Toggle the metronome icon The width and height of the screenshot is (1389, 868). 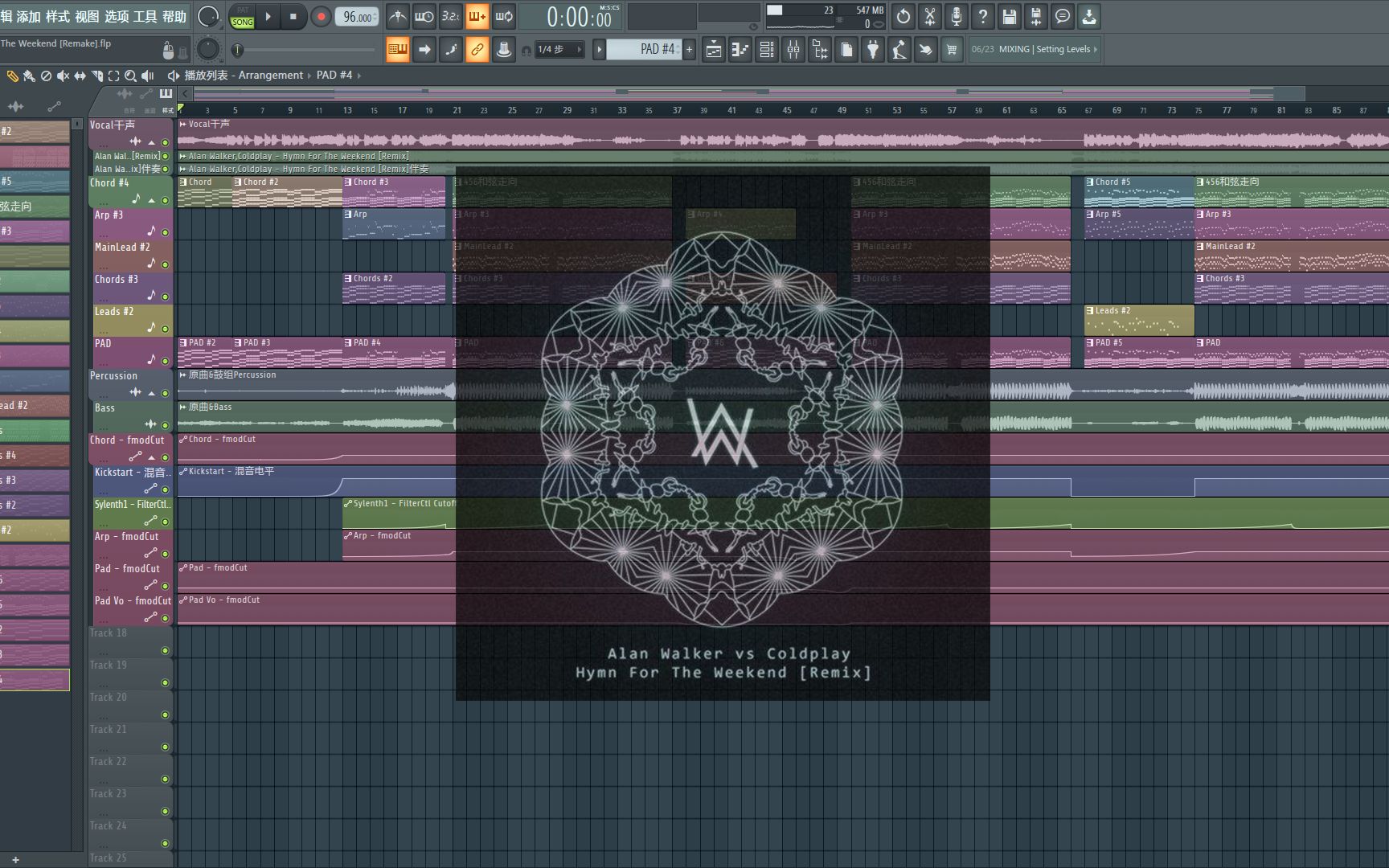point(397,16)
